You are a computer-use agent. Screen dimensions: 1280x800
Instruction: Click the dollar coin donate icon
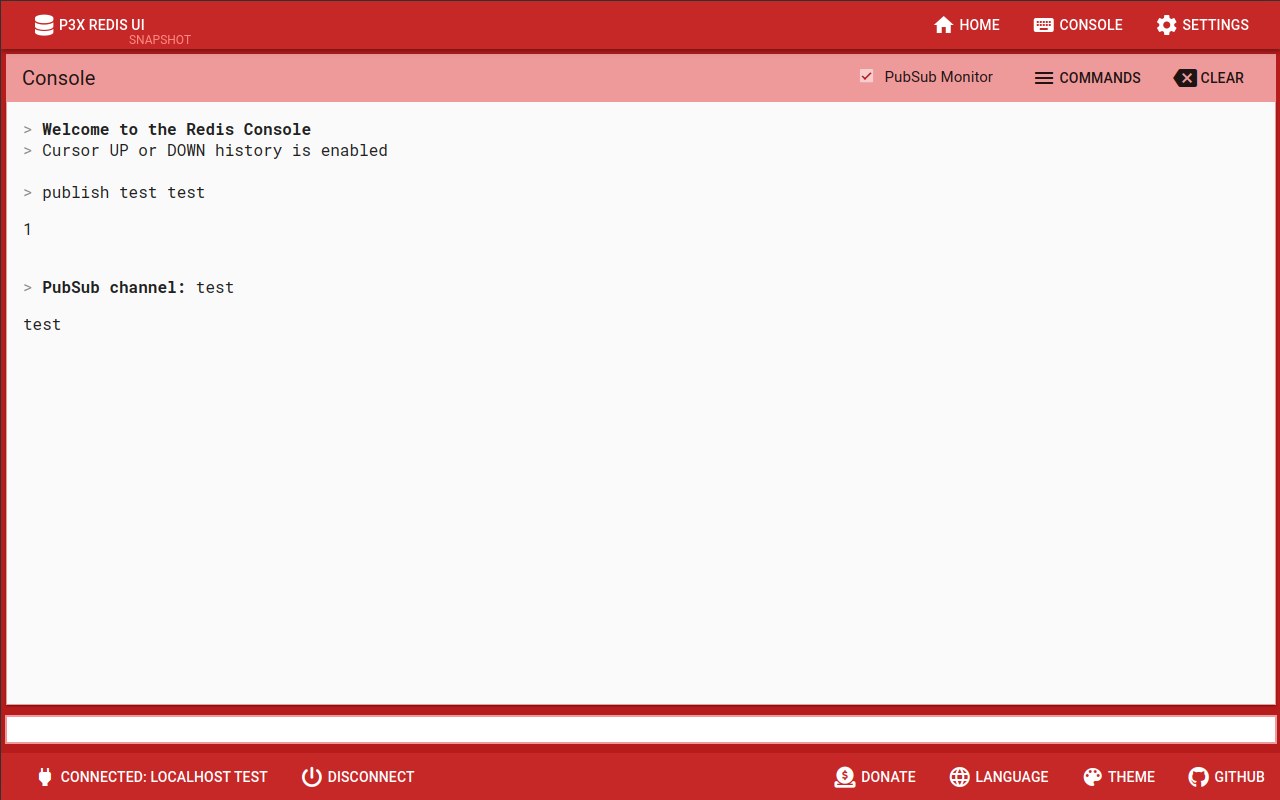(845, 777)
